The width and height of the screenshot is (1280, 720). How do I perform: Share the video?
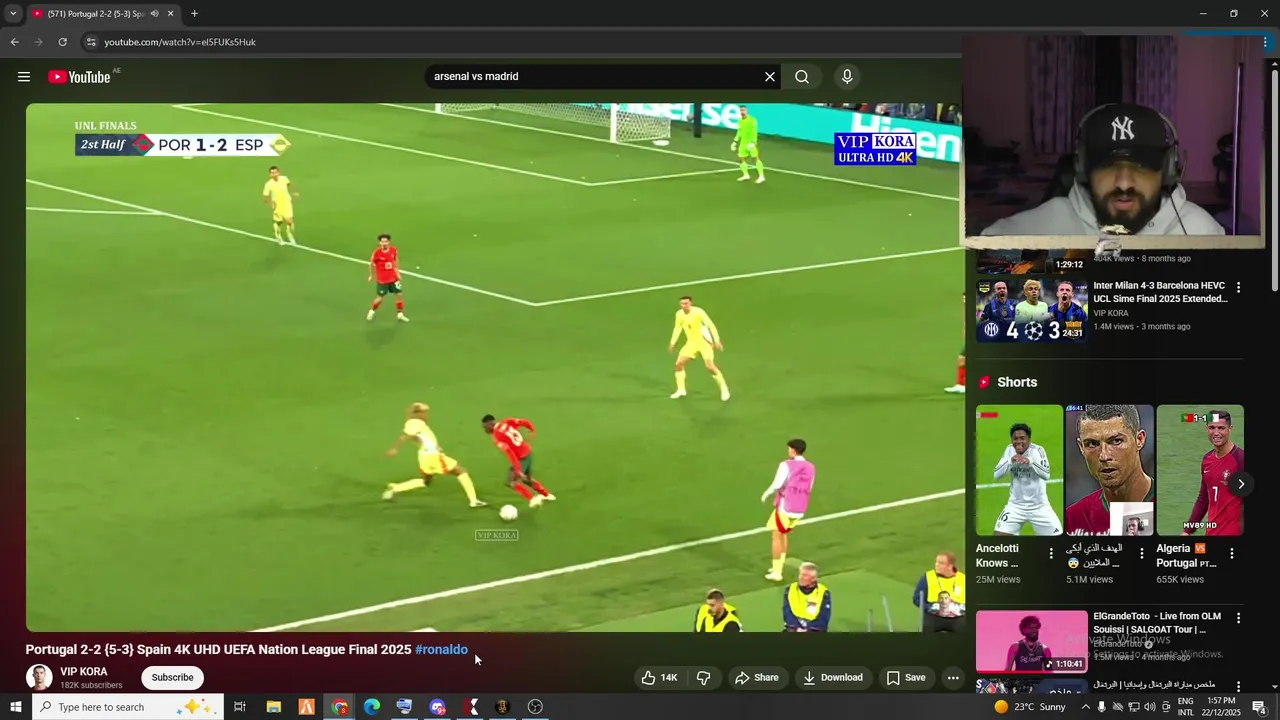pyautogui.click(x=756, y=678)
